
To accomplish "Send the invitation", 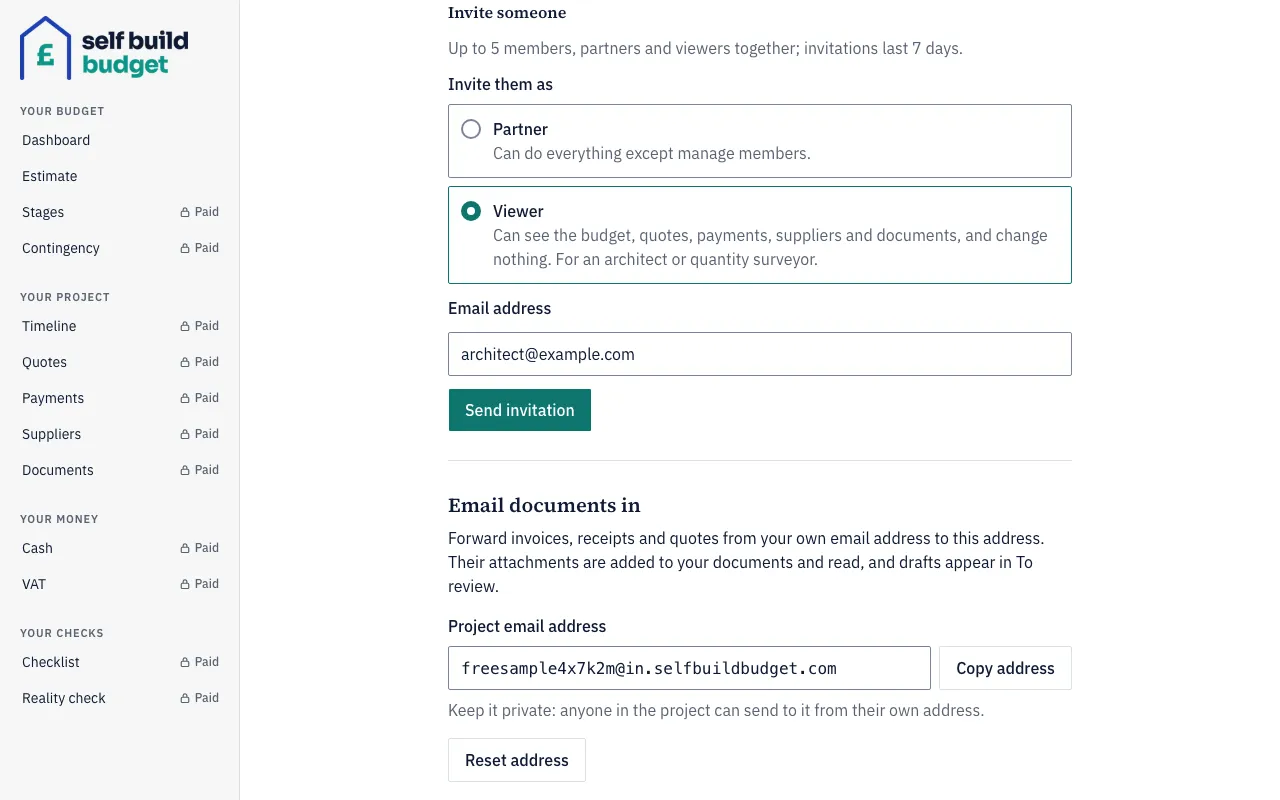I will (x=520, y=410).
